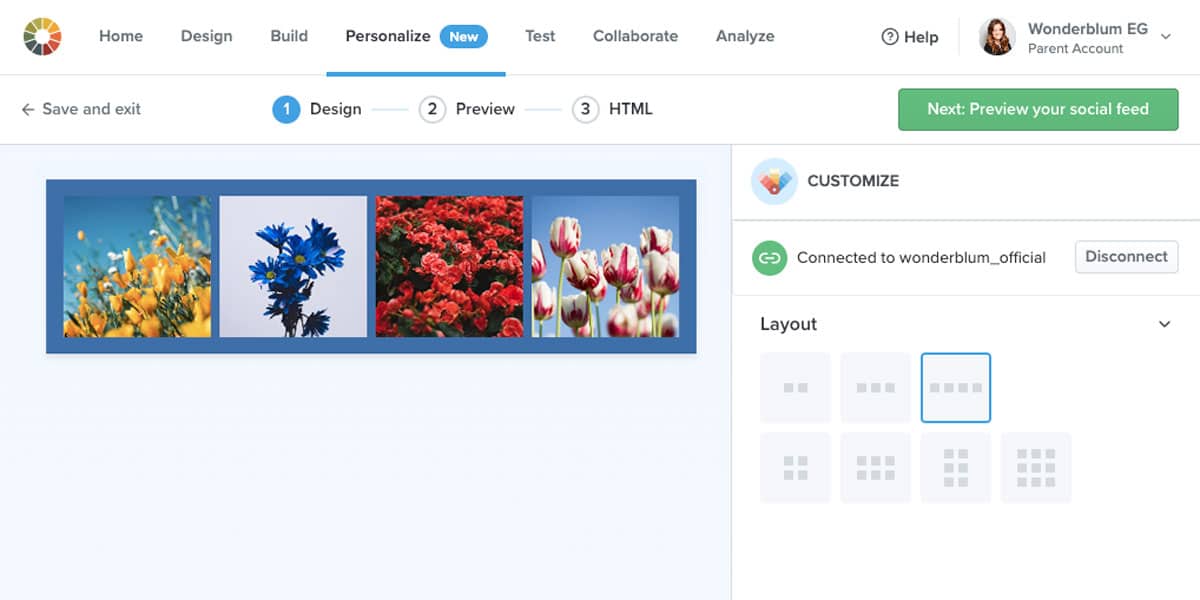Open the Collaborate menu
This screenshot has height=600, width=1200.
pos(635,36)
